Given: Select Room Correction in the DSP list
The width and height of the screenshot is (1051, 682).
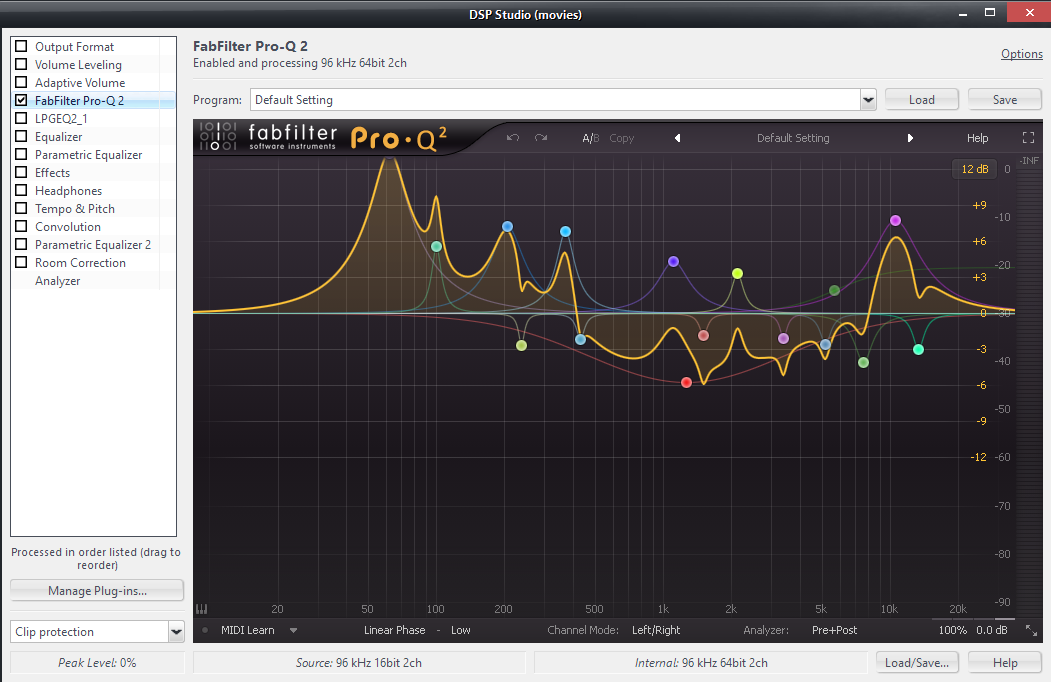Looking at the screenshot, I should pyautogui.click(x=80, y=263).
